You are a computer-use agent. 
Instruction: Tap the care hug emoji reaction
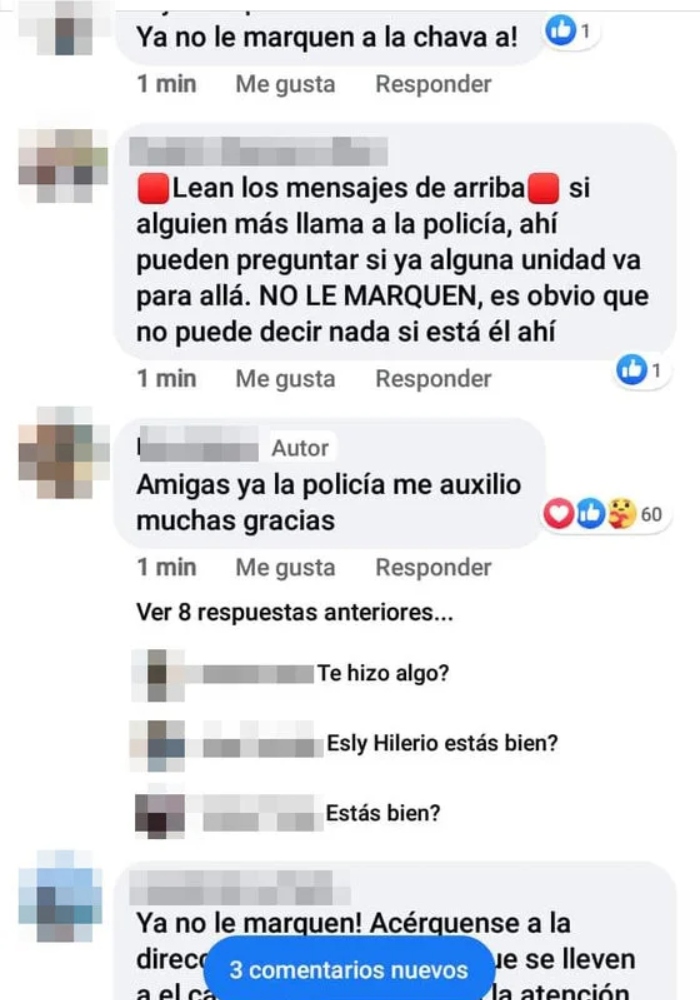tap(622, 514)
